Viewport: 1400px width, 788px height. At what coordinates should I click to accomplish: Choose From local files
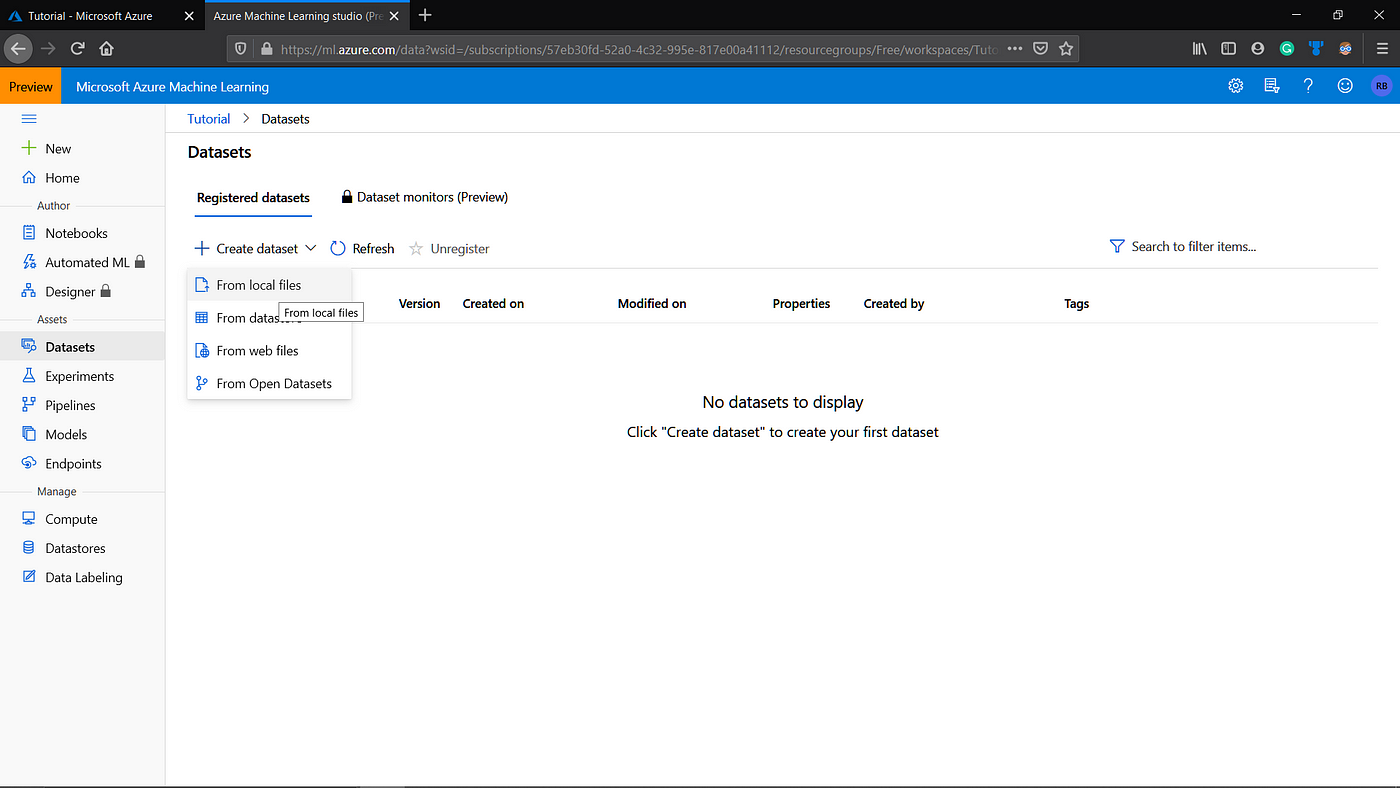tap(269, 285)
